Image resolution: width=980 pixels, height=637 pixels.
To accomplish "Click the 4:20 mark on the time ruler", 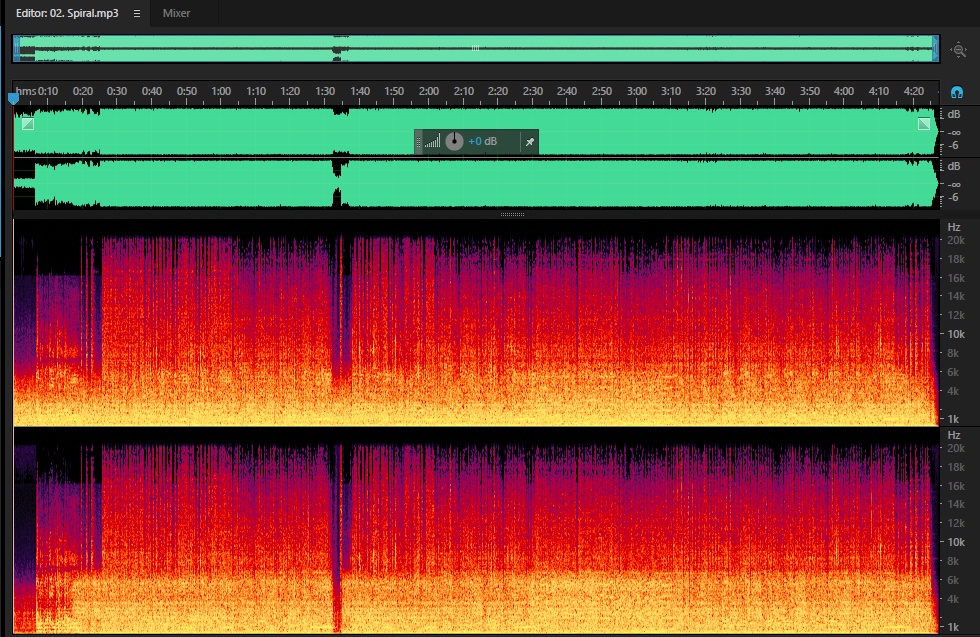I will tap(914, 91).
